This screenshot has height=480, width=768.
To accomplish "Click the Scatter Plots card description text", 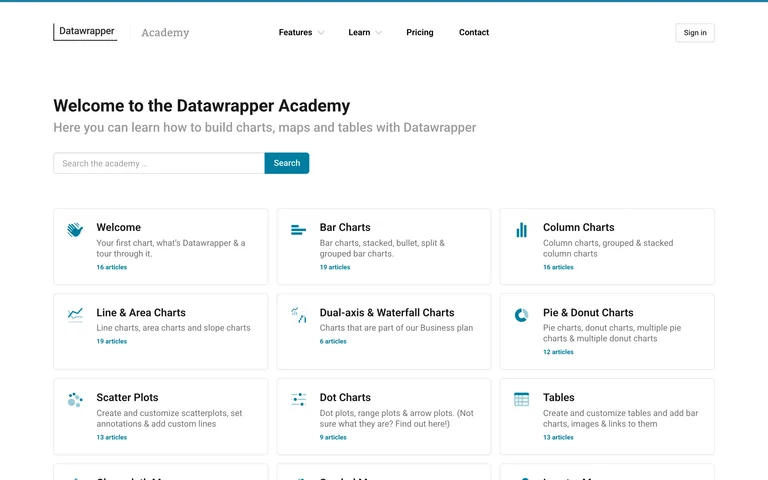I will [x=169, y=418].
